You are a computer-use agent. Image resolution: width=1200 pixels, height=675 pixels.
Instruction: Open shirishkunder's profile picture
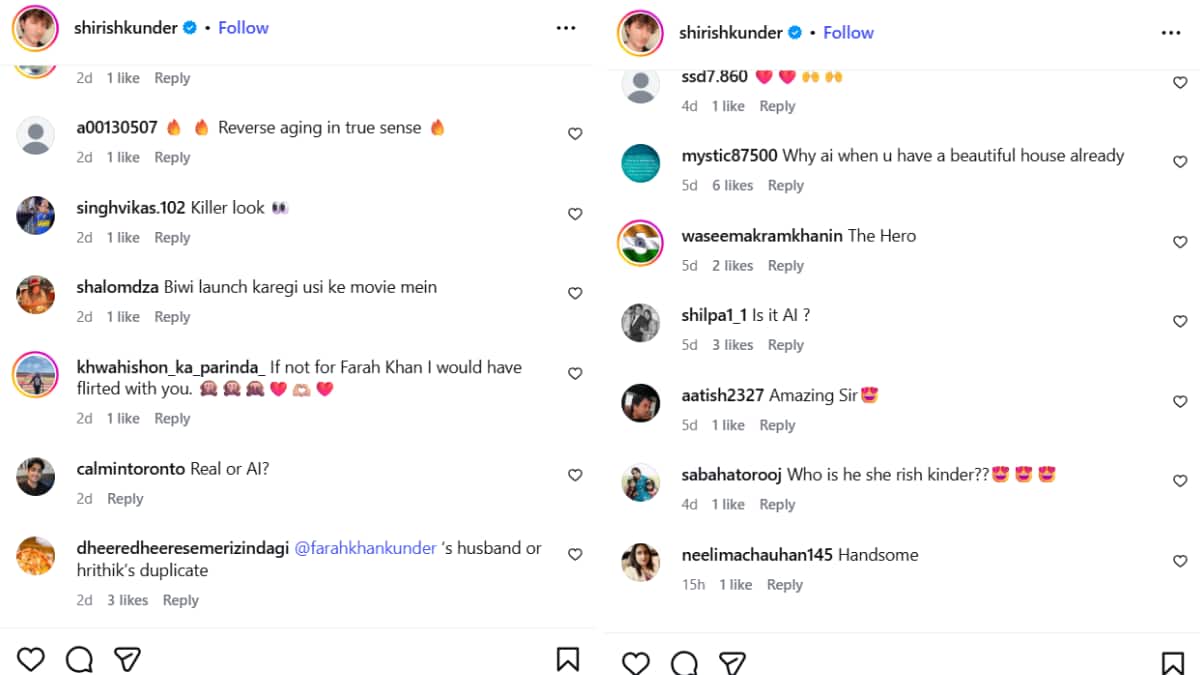[36, 27]
